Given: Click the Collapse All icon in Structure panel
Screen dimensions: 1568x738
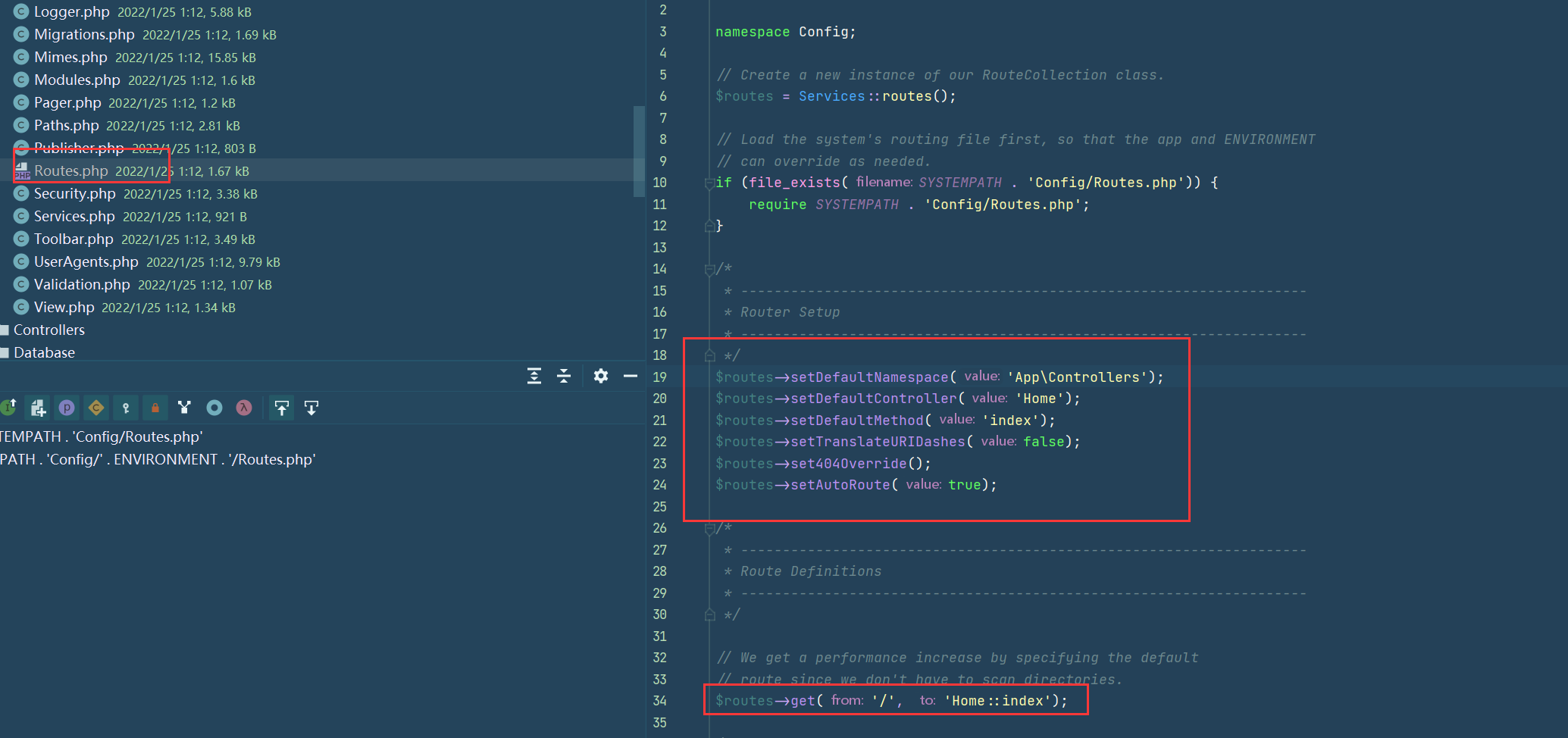Looking at the screenshot, I should coord(564,376).
